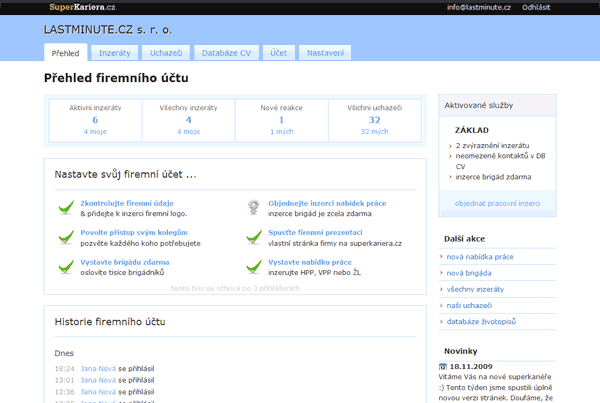Click the checkmark icon beside Vystavte brigádu zdarma
Image resolution: width=600 pixels, height=403 pixels.
[66, 267]
